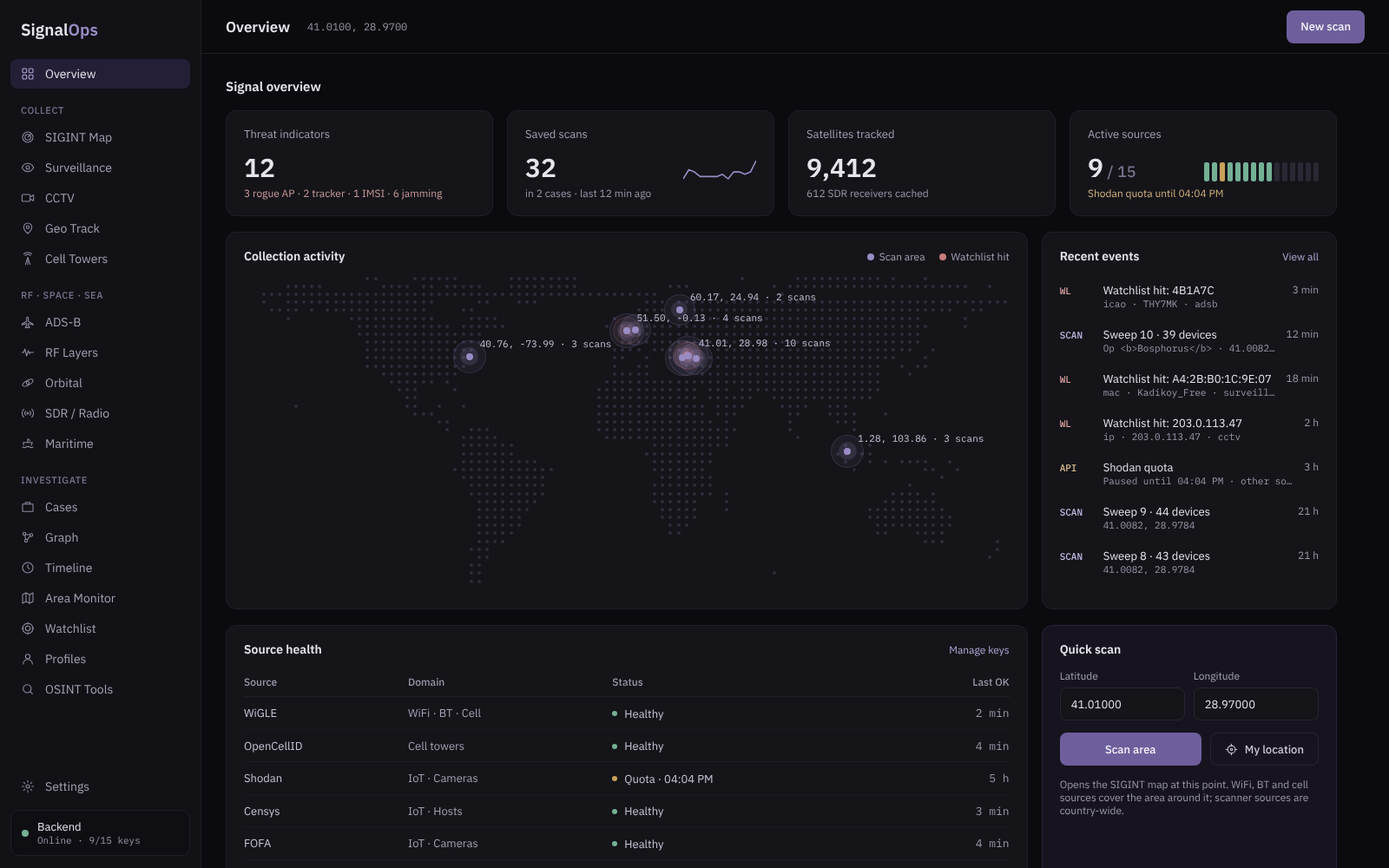
Task: Click the Active sources key usage bar
Action: pos(1261,172)
